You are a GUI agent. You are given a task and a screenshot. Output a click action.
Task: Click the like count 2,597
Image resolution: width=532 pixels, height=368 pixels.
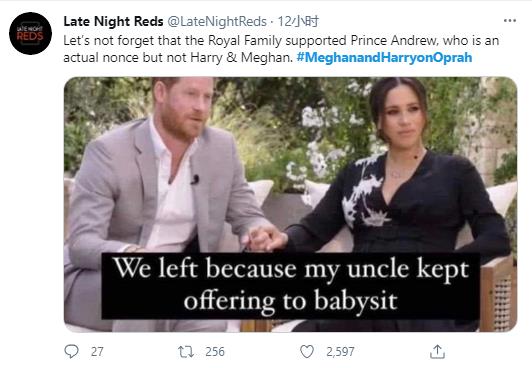[x=340, y=352]
